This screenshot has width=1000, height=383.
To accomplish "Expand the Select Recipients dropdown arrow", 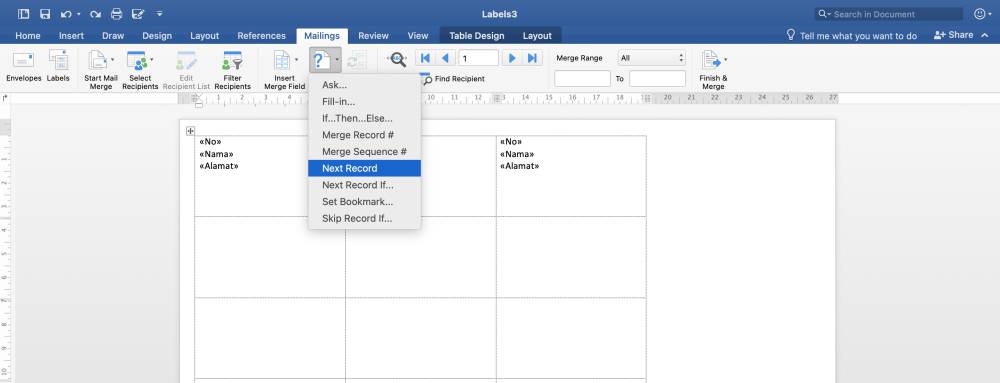I will click(x=151, y=59).
